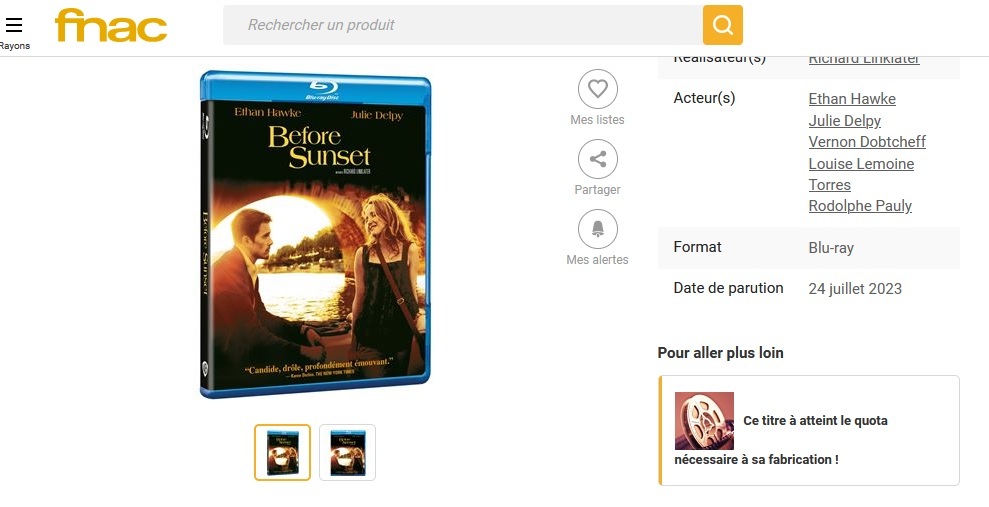Screen dimensions: 989x507
Task: Select the first Blu-ray thumbnail
Action: 283,453
